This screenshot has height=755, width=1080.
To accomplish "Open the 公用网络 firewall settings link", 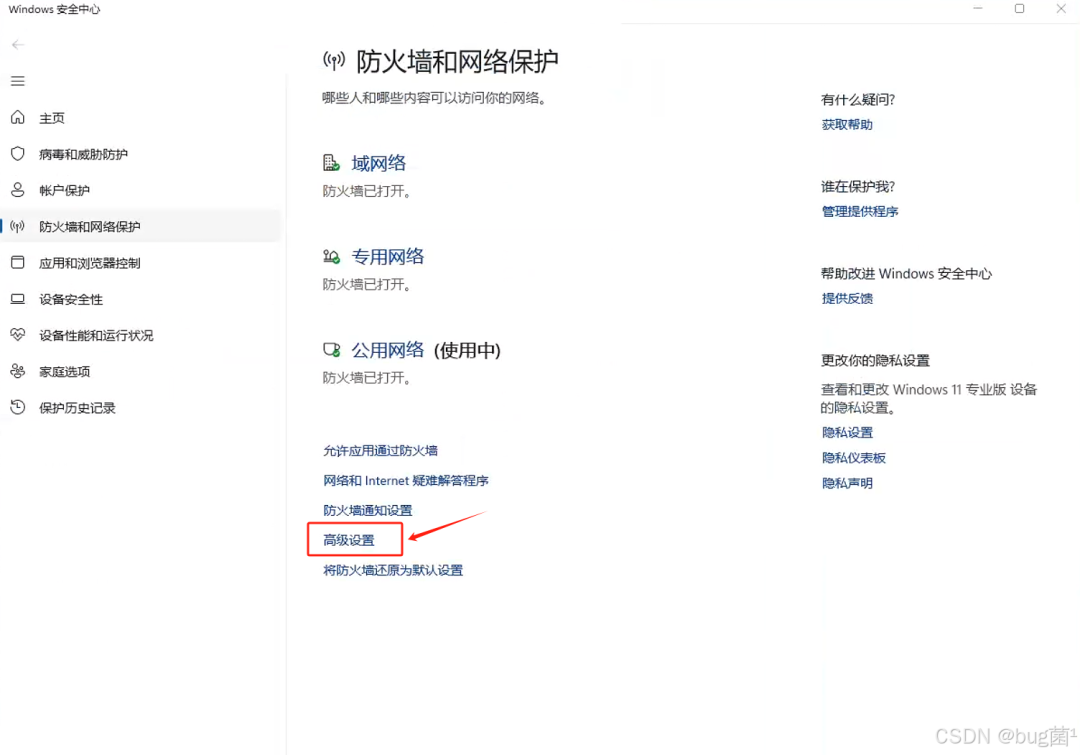I will (388, 350).
